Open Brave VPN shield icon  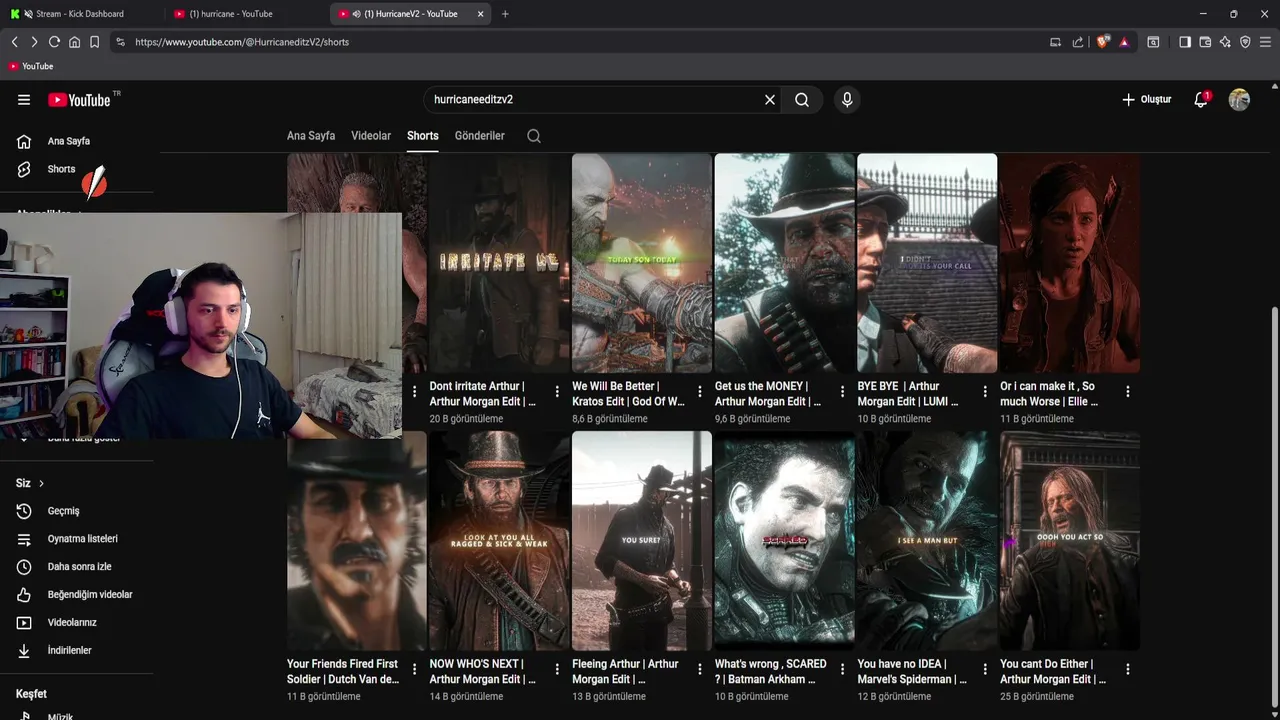(1245, 42)
